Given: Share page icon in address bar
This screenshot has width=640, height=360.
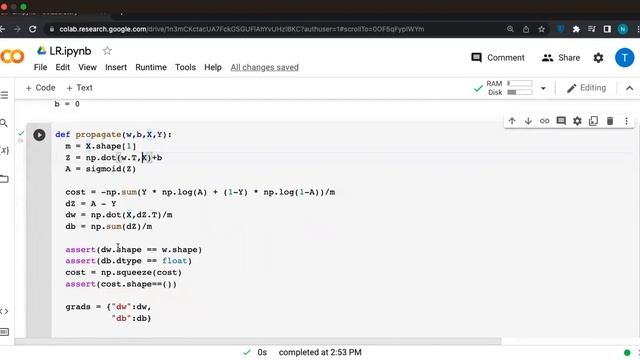Looking at the screenshot, I should [526, 29].
